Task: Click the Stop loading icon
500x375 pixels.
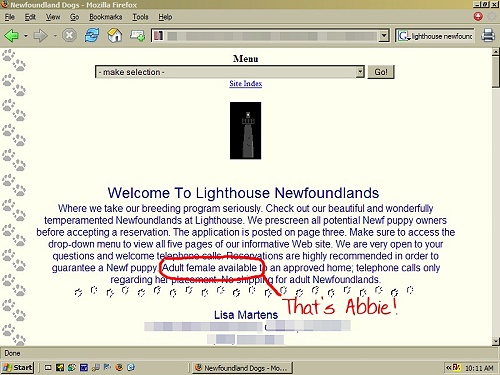Action: [x=69, y=35]
